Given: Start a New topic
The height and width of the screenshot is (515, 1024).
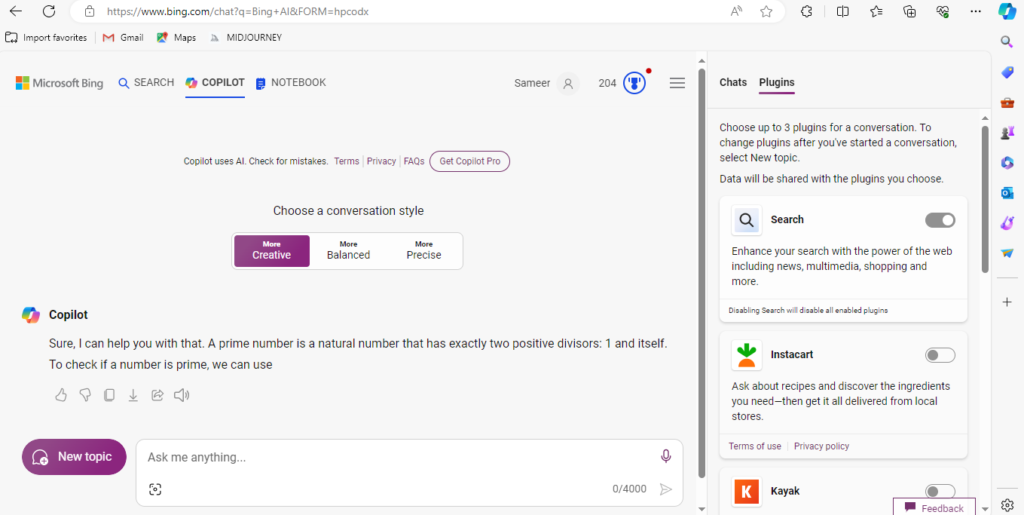Looking at the screenshot, I should 74,457.
